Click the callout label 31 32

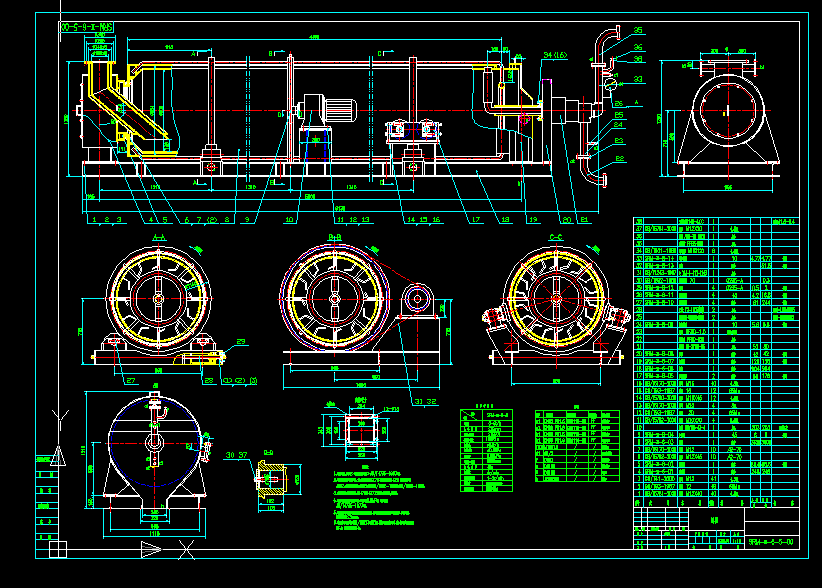click(425, 401)
